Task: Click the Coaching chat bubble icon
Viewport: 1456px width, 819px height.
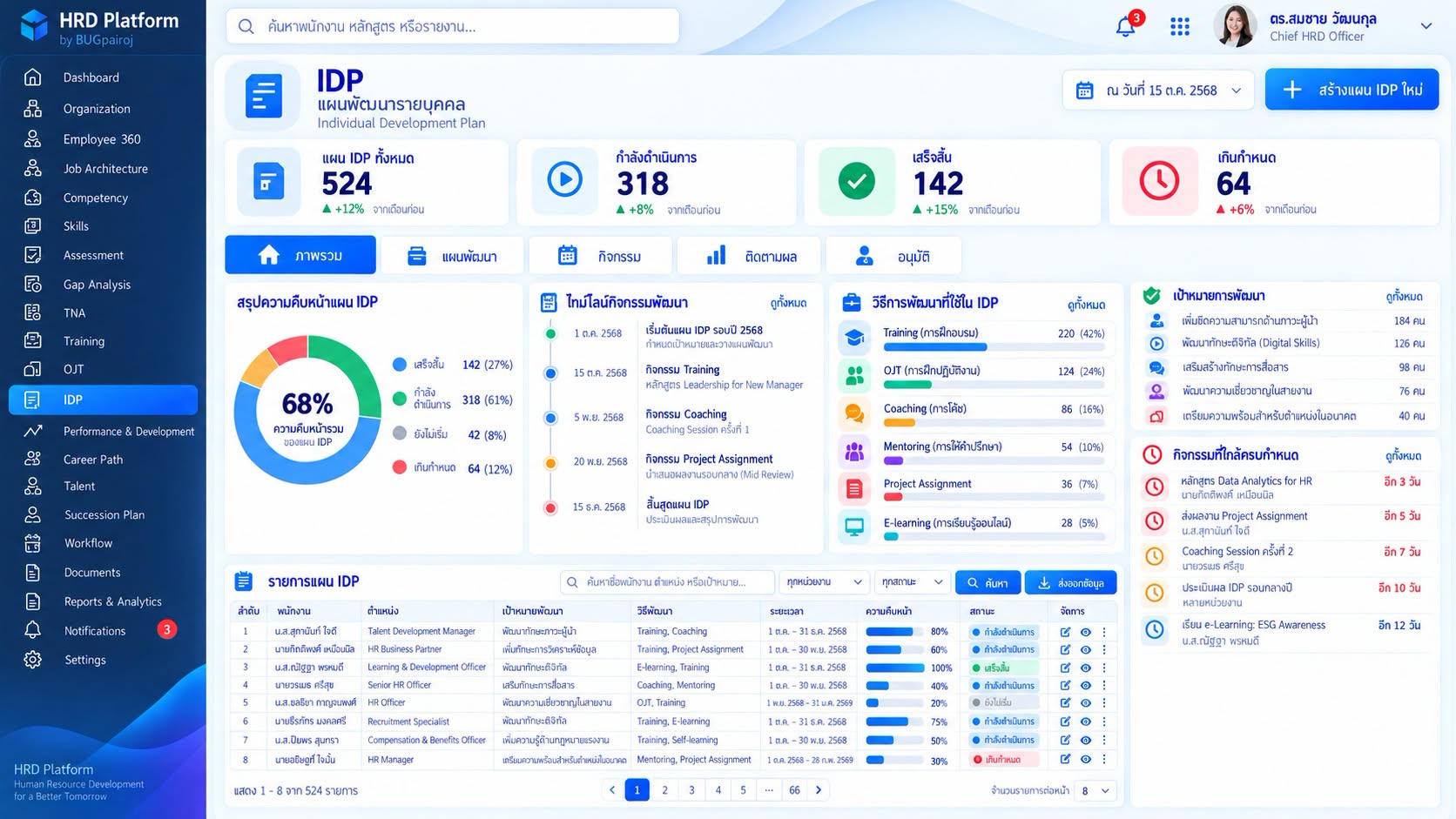Action: [854, 413]
